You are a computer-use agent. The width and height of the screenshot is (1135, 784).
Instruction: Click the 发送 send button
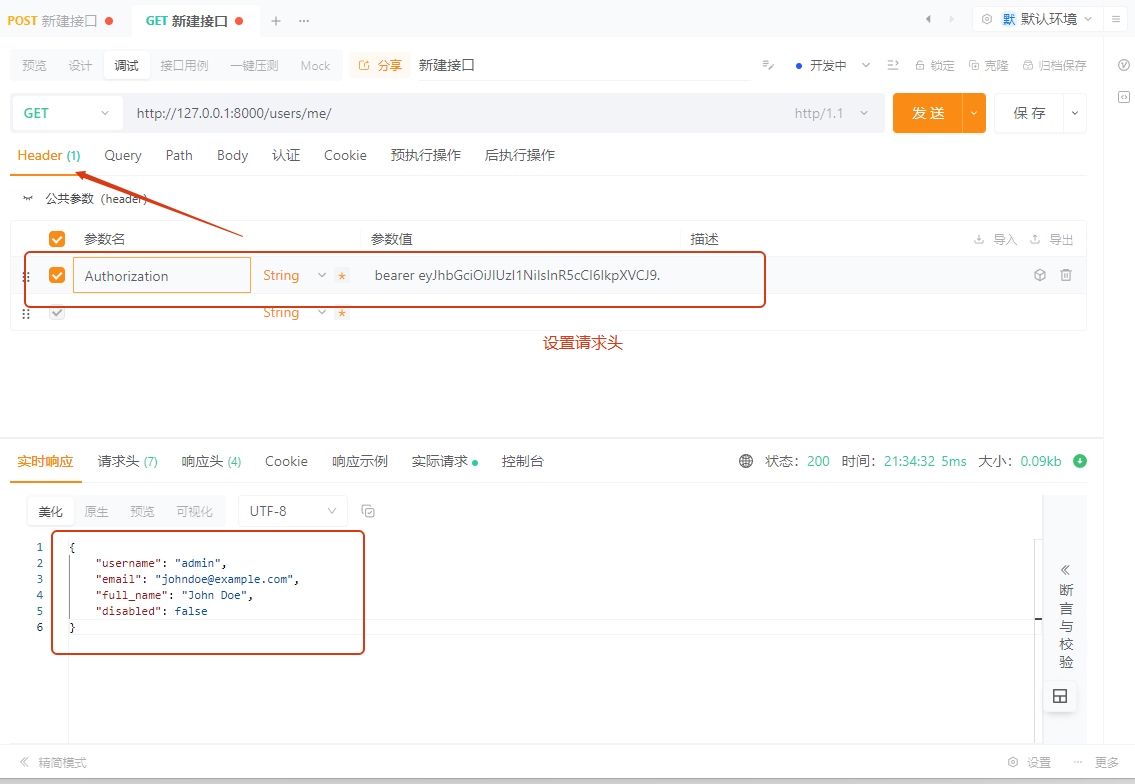(927, 113)
